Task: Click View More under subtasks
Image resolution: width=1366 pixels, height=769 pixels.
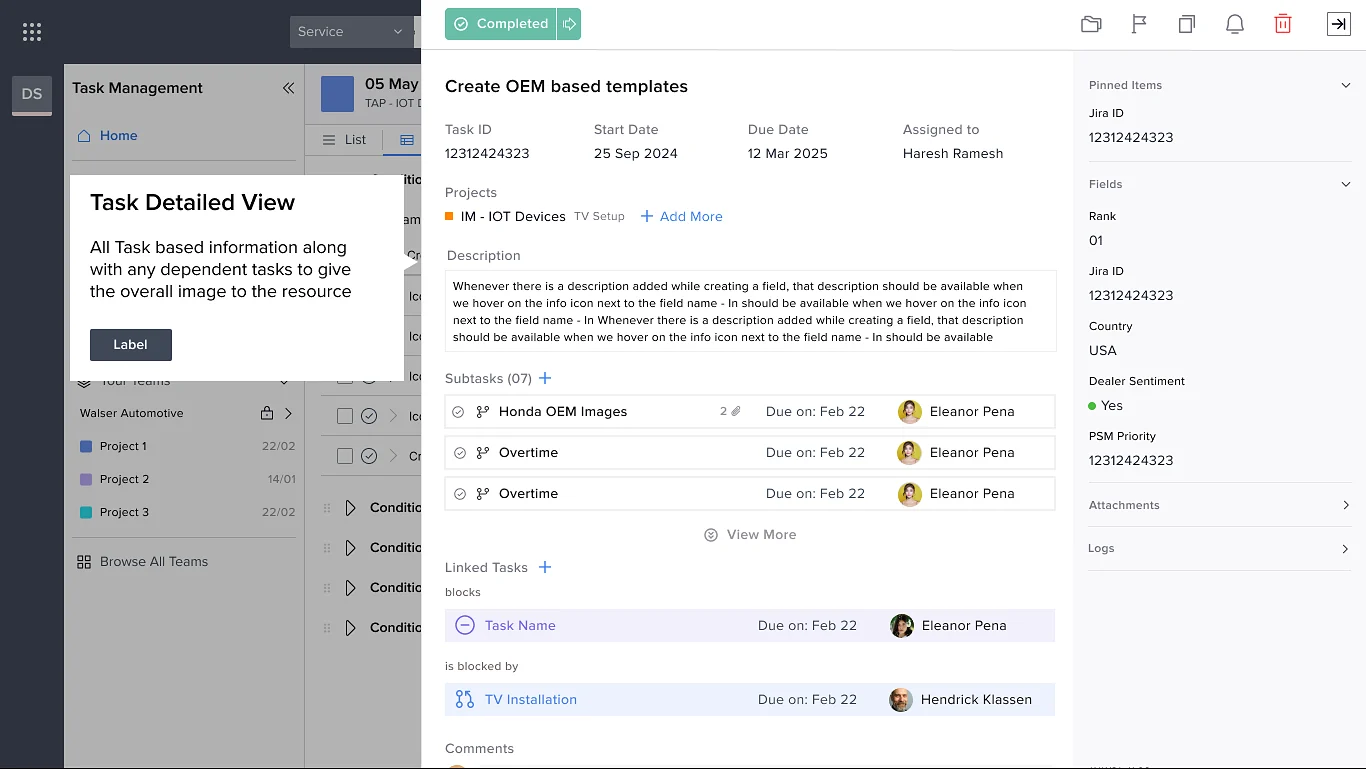Action: coord(750,535)
